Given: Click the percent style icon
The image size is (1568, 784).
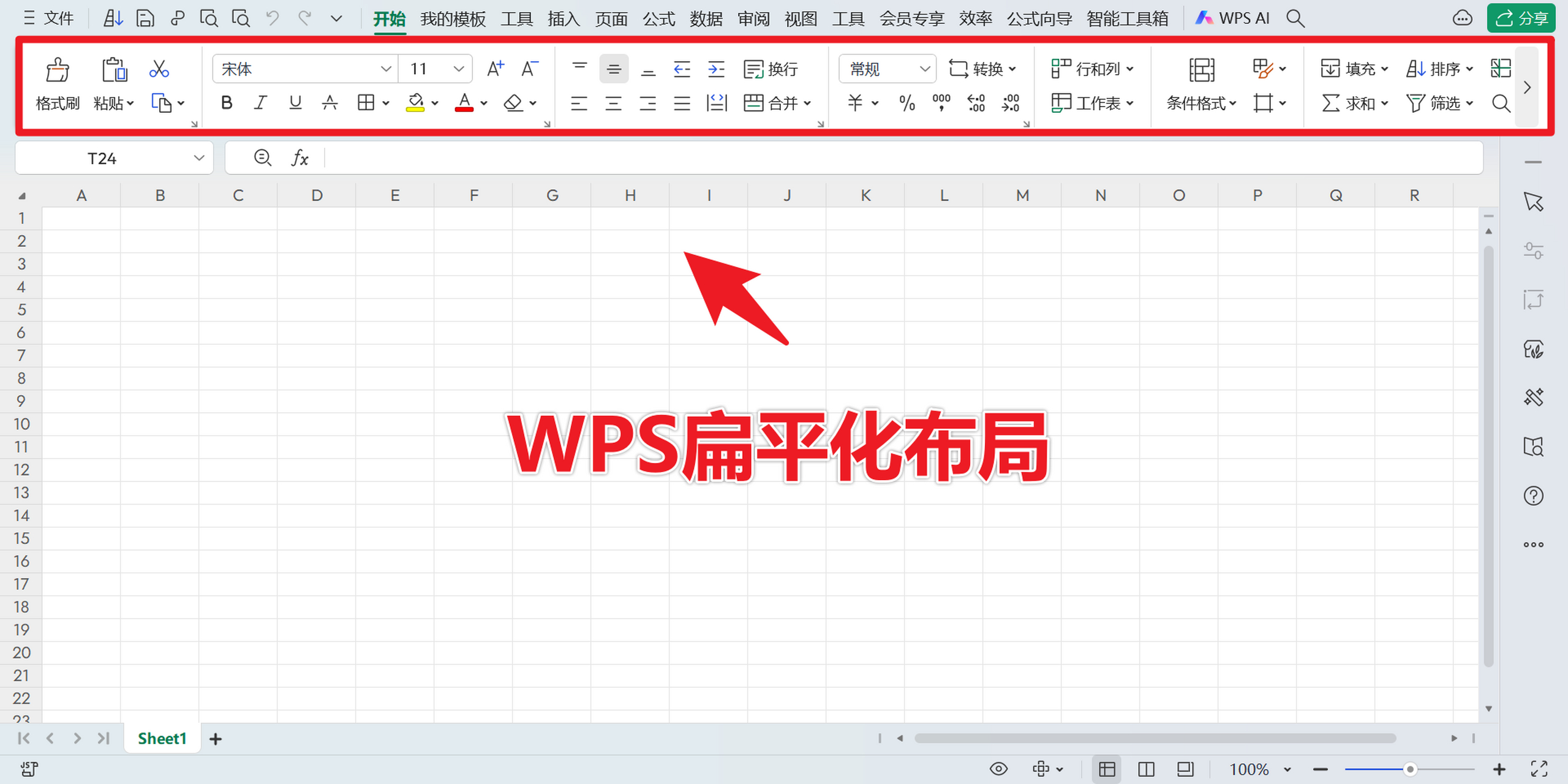Looking at the screenshot, I should point(907,103).
